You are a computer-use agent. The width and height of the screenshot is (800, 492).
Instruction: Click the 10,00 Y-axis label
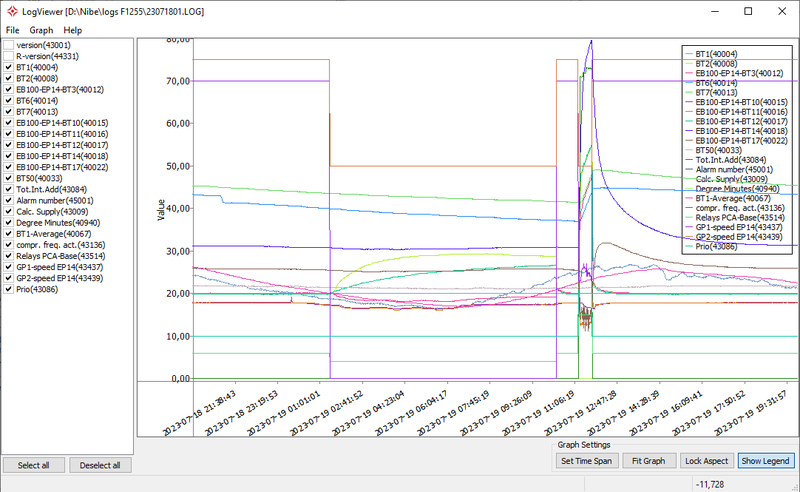pyautogui.click(x=178, y=336)
